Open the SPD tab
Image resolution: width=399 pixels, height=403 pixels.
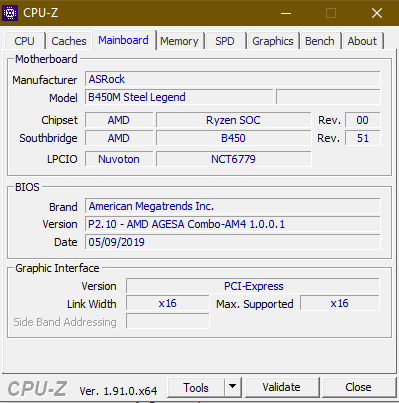pyautogui.click(x=225, y=41)
